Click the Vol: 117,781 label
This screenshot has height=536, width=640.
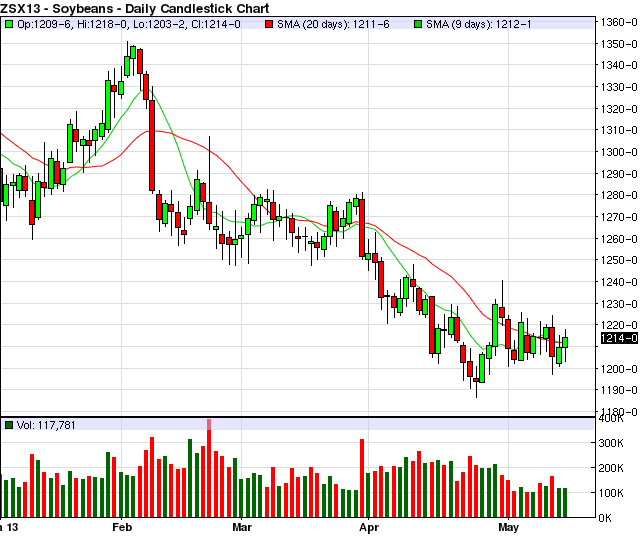tap(46, 425)
